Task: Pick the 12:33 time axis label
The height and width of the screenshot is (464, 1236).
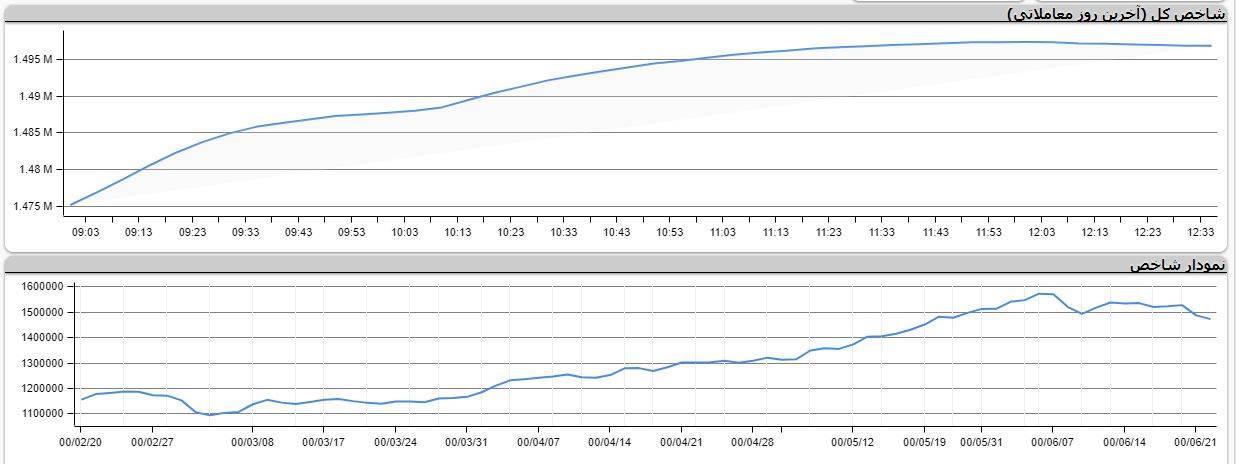Action: click(x=1200, y=232)
